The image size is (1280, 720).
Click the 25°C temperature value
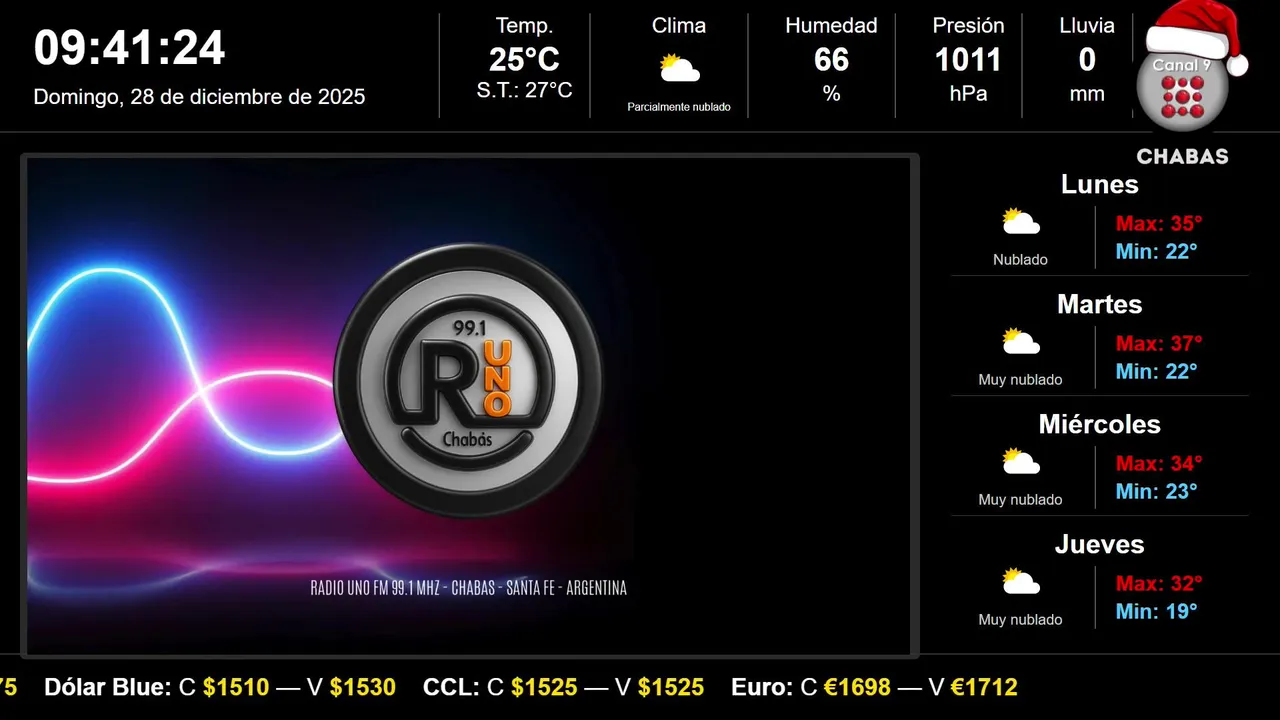524,60
